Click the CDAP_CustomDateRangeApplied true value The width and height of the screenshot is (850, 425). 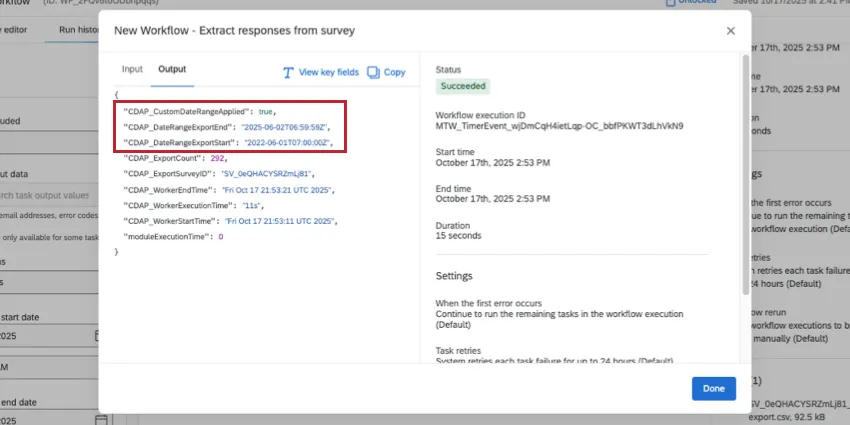[265, 112]
